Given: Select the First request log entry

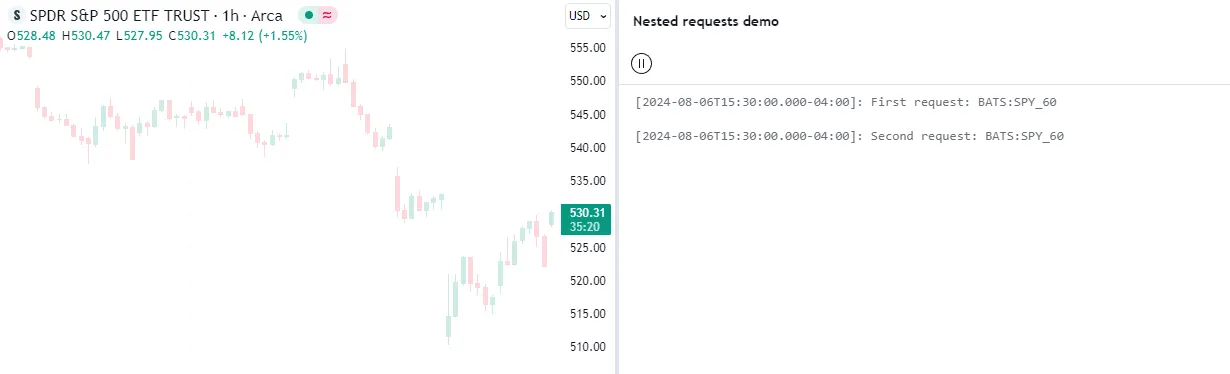Looking at the screenshot, I should click(846, 102).
